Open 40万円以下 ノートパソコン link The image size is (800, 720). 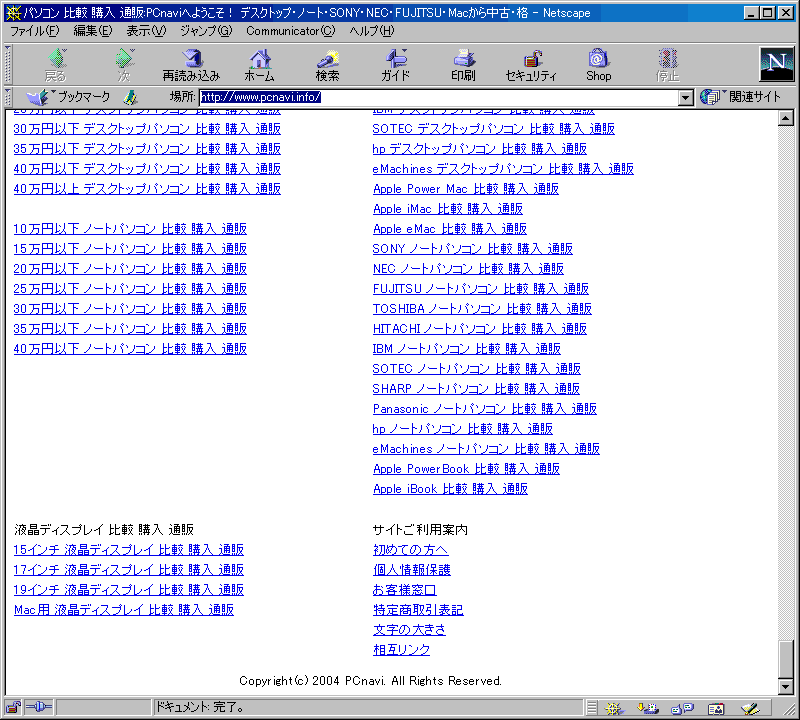(x=130, y=349)
